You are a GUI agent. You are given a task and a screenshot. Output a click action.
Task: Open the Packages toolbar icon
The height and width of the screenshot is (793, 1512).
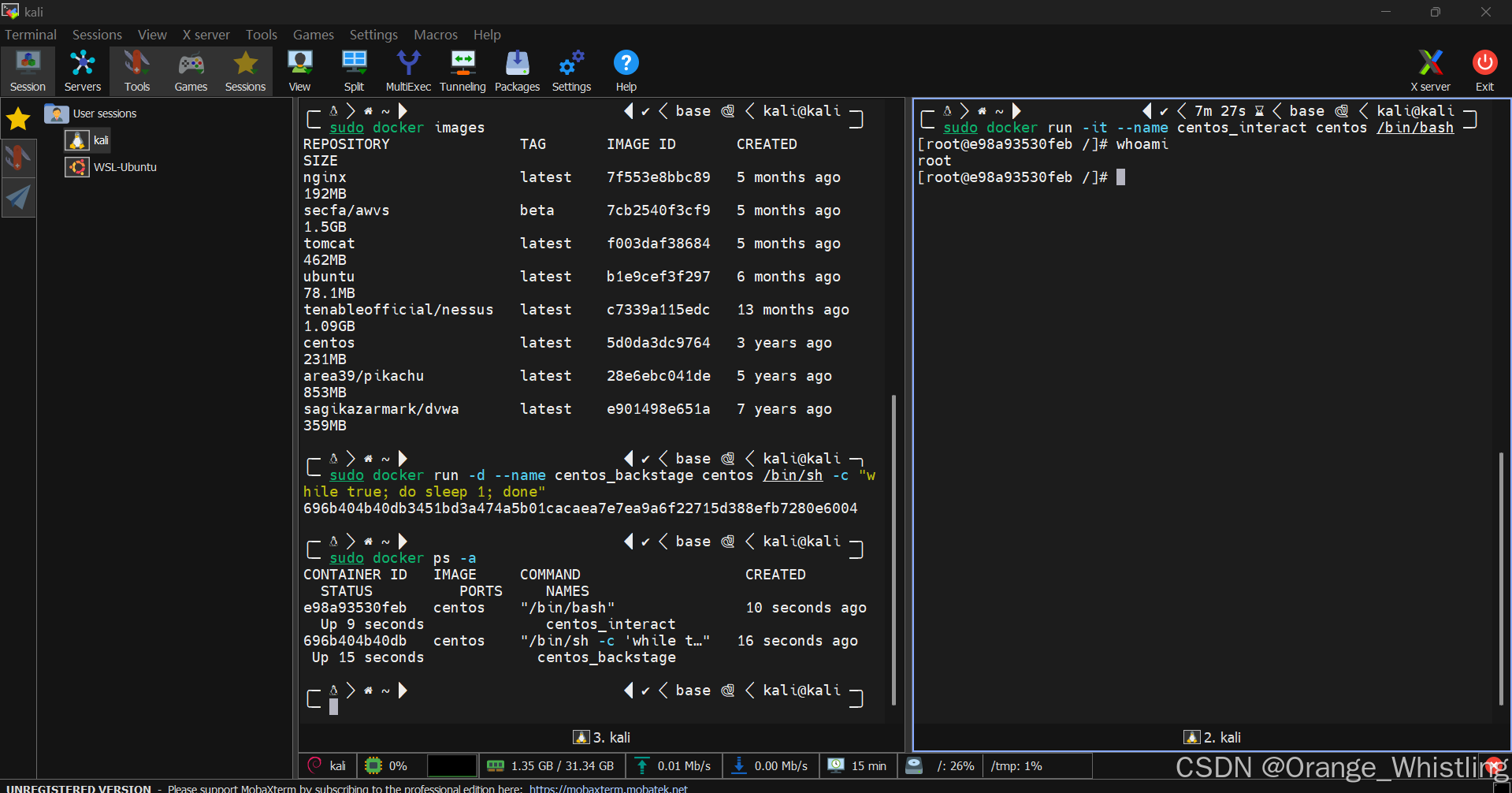pos(517,71)
